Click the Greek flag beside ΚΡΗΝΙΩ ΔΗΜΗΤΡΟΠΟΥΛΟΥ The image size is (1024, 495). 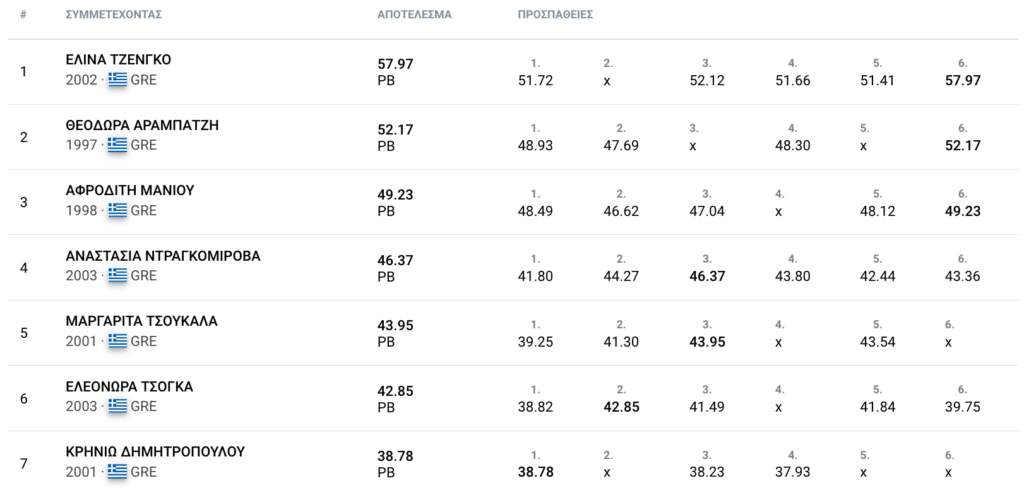[118, 471]
